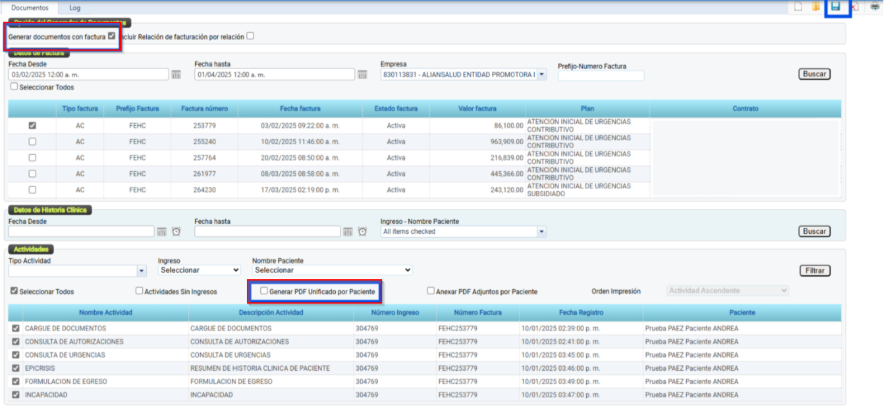Check Anexar PDF Adjuntos por Paciente
Viewport: 885px width, 408px height.
(x=430, y=292)
